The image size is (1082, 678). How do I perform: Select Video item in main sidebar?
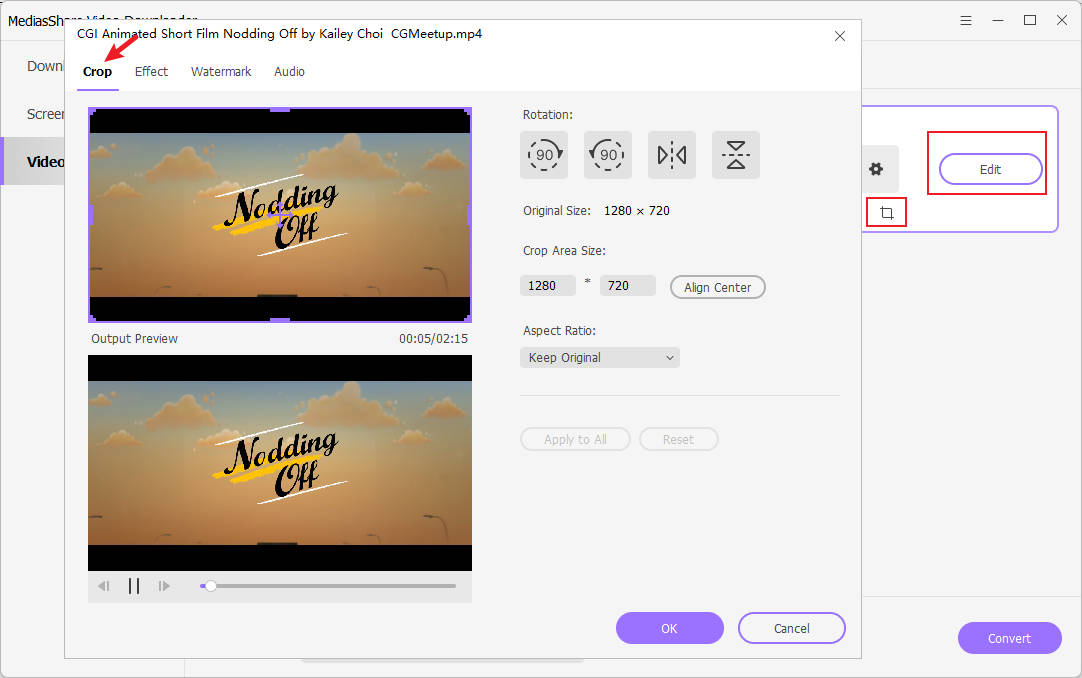[x=33, y=161]
